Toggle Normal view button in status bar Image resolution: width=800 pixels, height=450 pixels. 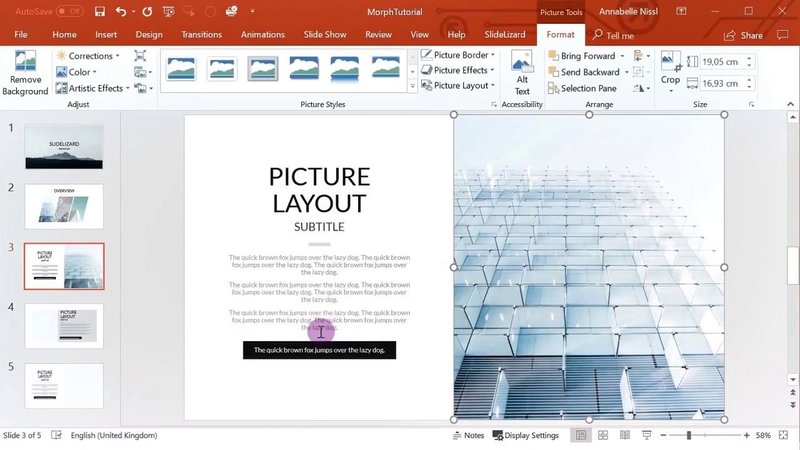point(580,436)
